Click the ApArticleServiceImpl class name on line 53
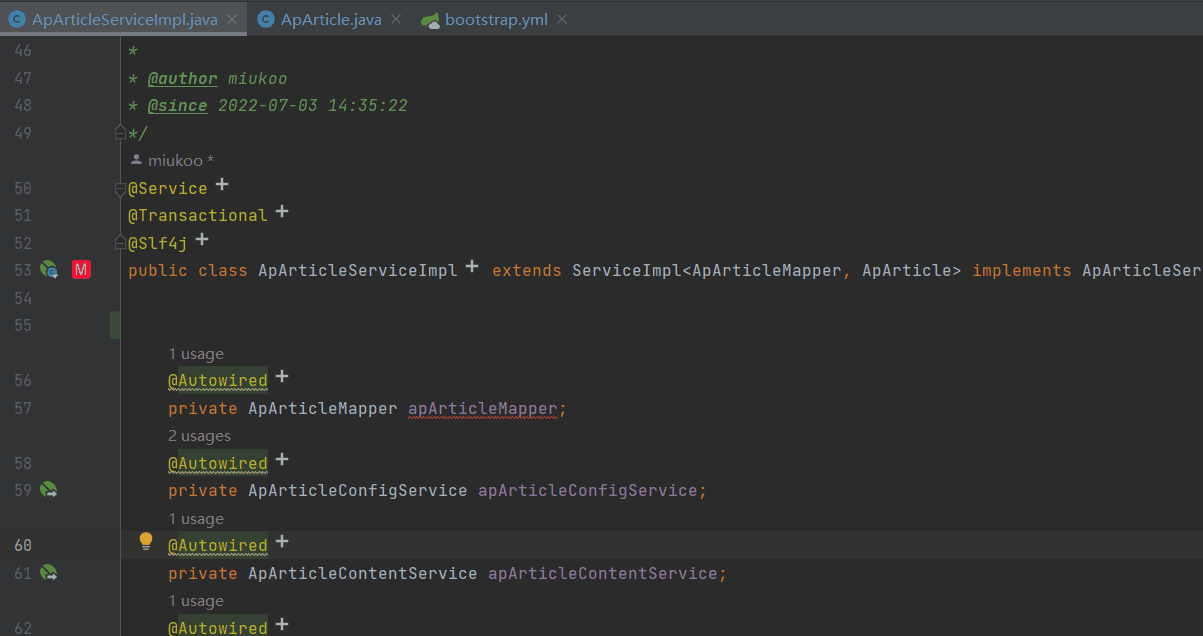 click(x=358, y=270)
